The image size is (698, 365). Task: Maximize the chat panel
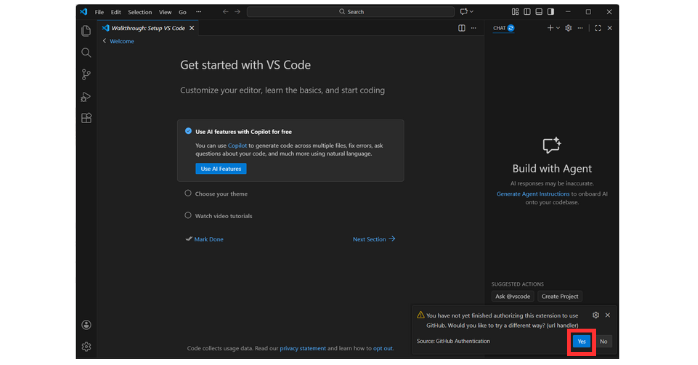point(598,28)
